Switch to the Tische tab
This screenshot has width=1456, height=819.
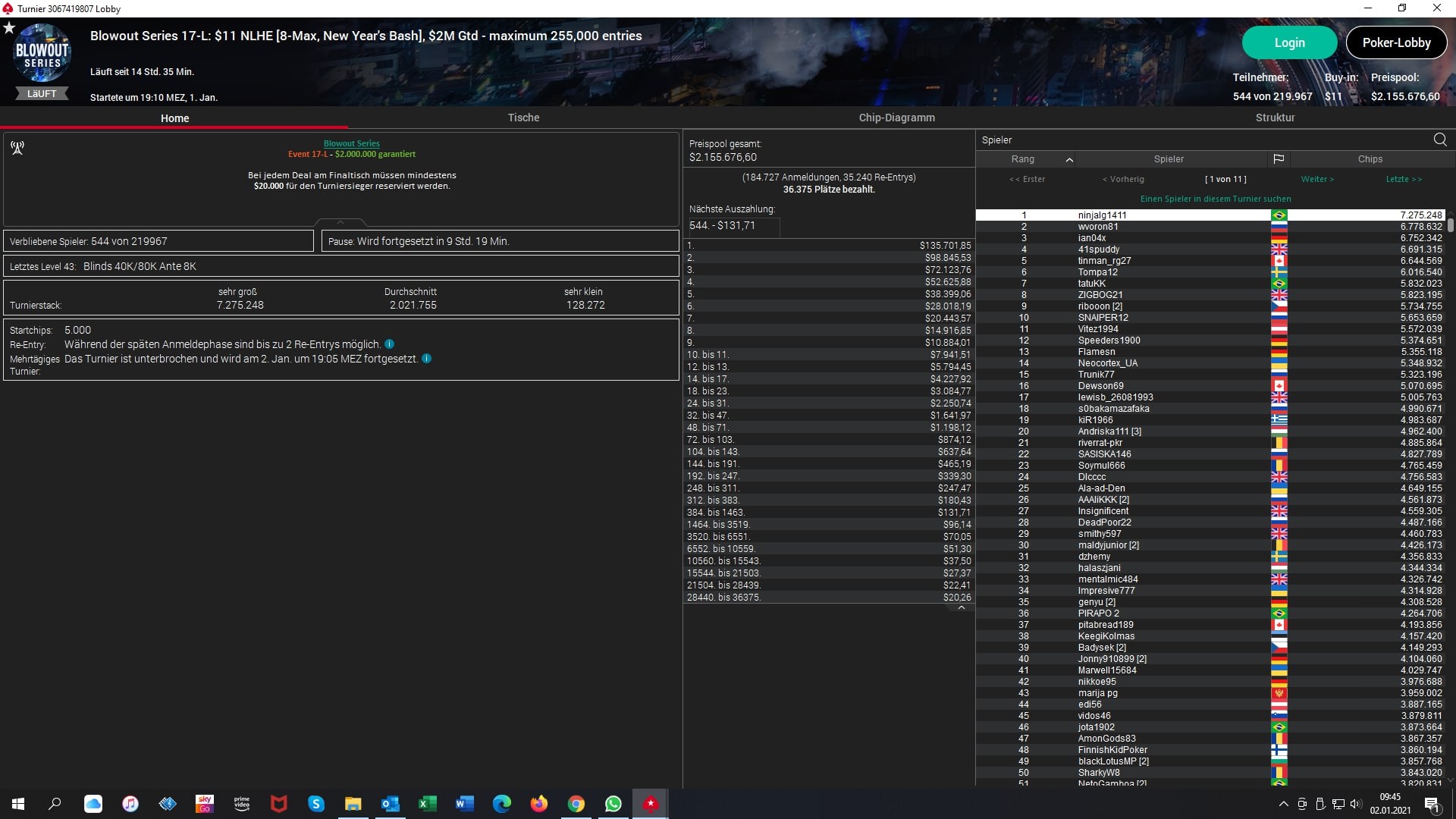pyautogui.click(x=523, y=118)
